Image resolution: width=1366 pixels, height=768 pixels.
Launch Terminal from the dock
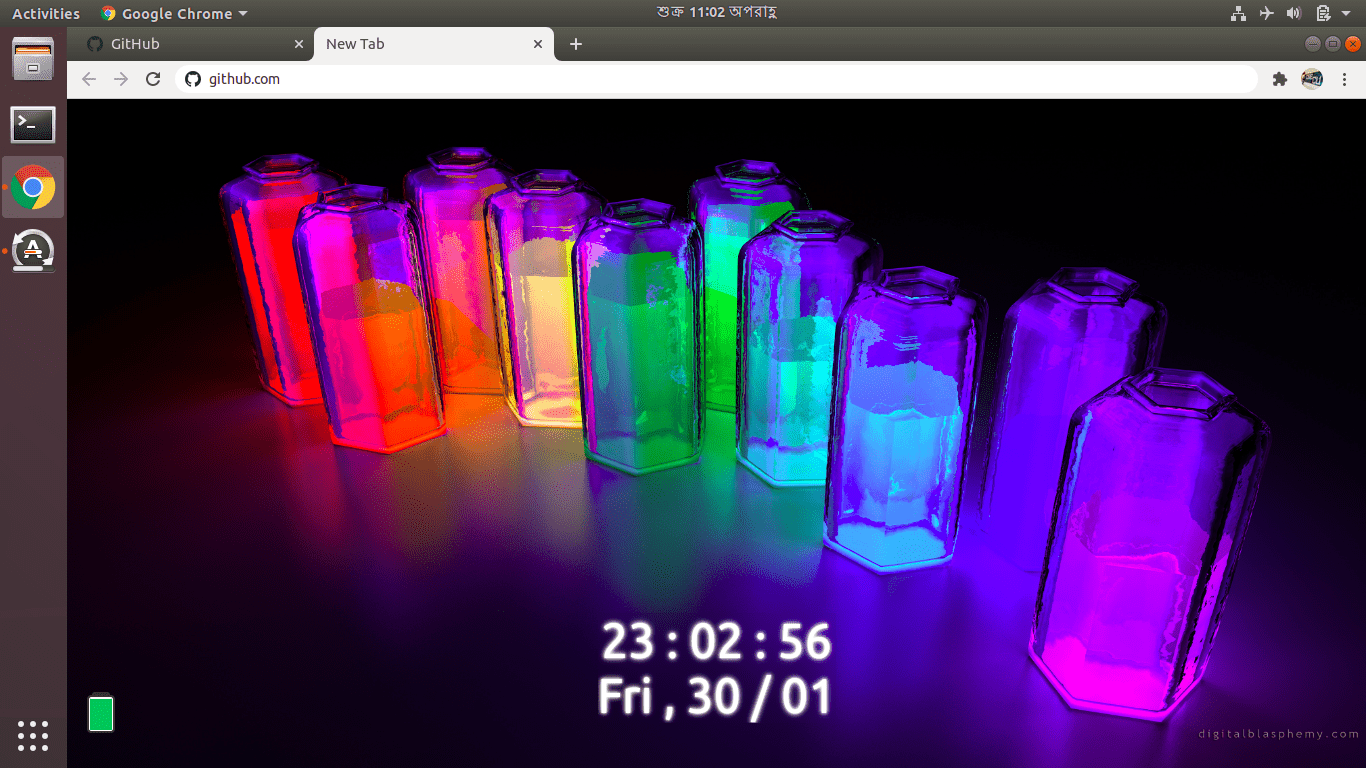(x=33, y=124)
